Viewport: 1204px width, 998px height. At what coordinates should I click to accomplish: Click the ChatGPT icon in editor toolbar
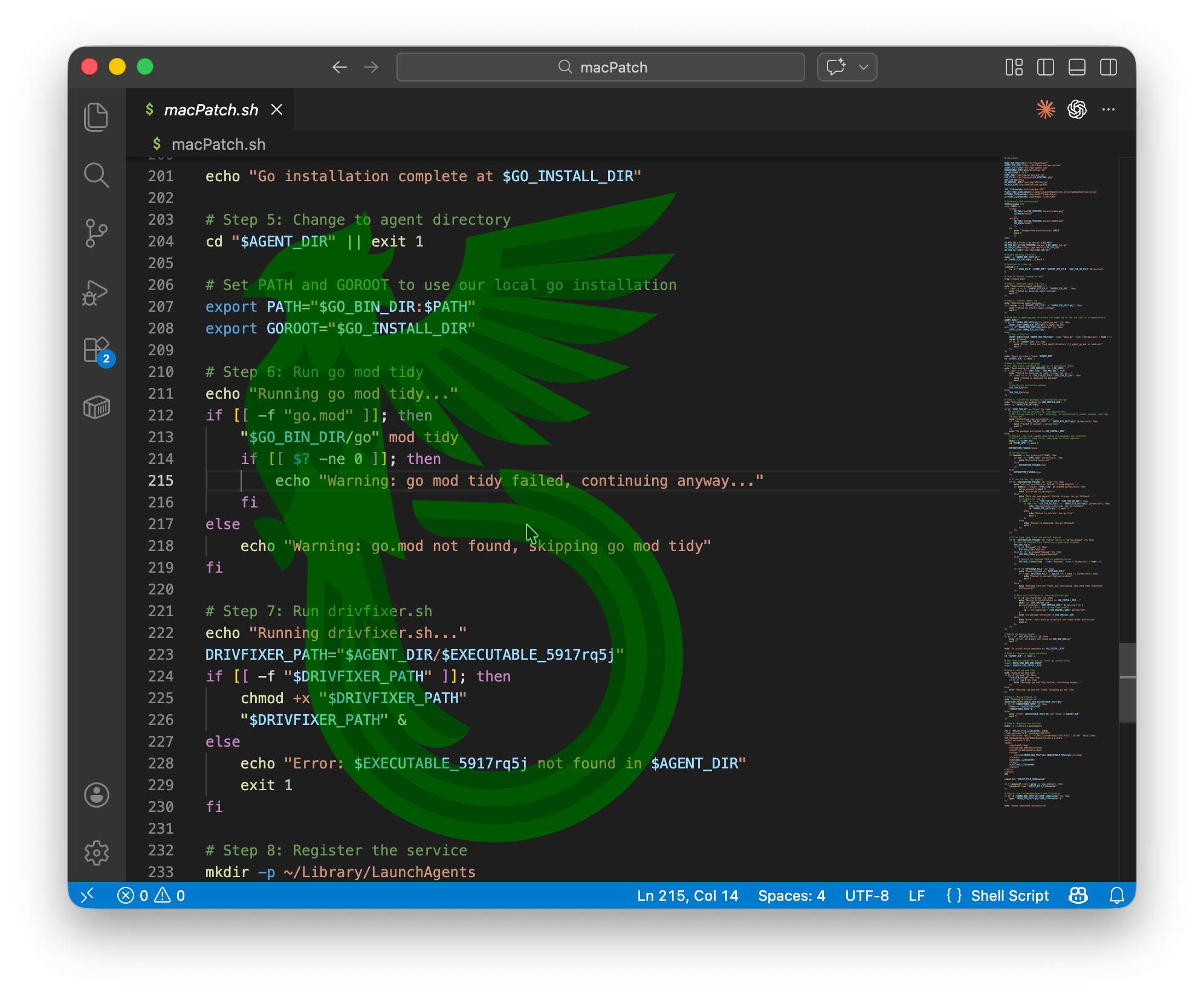point(1076,109)
